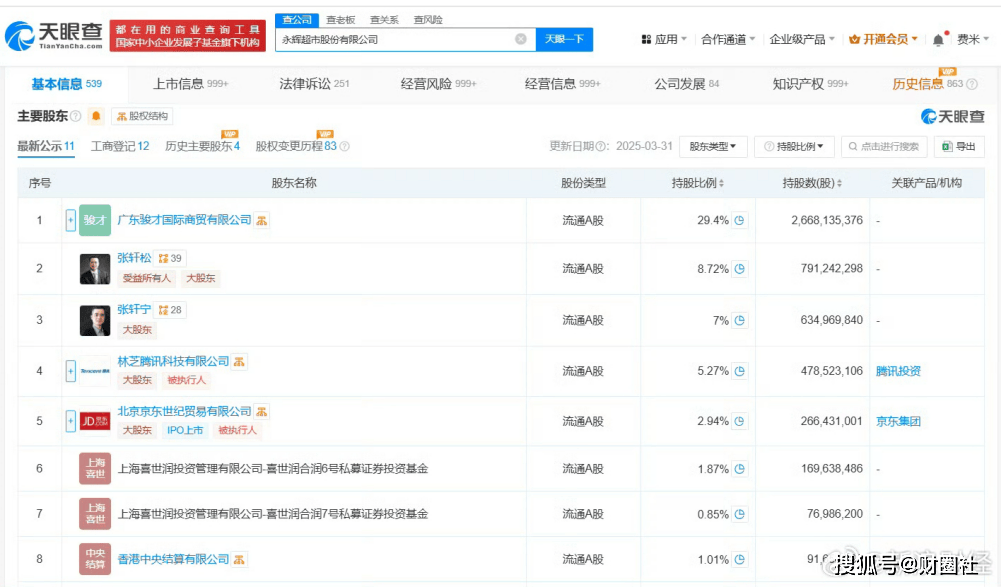Viewport: 1001px width, 587px height.
Task: Open the 费米 user account menu
Action: (x=973, y=40)
